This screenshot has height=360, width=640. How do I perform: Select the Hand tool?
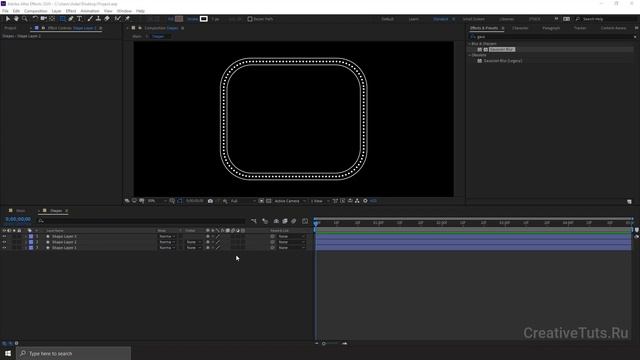16,19
